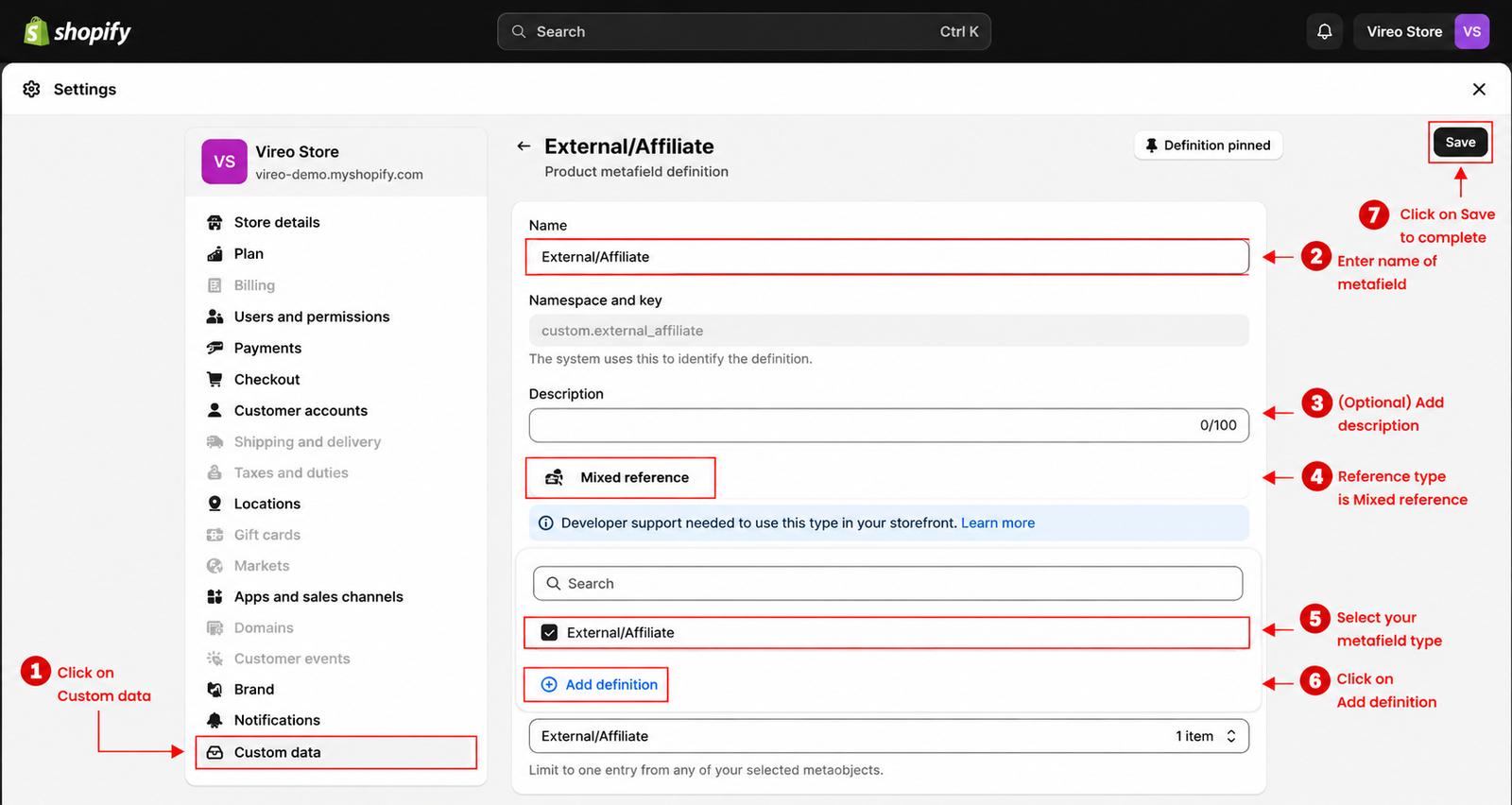Open the Learn more link
Image resolution: width=1512 pixels, height=805 pixels.
[x=998, y=522]
